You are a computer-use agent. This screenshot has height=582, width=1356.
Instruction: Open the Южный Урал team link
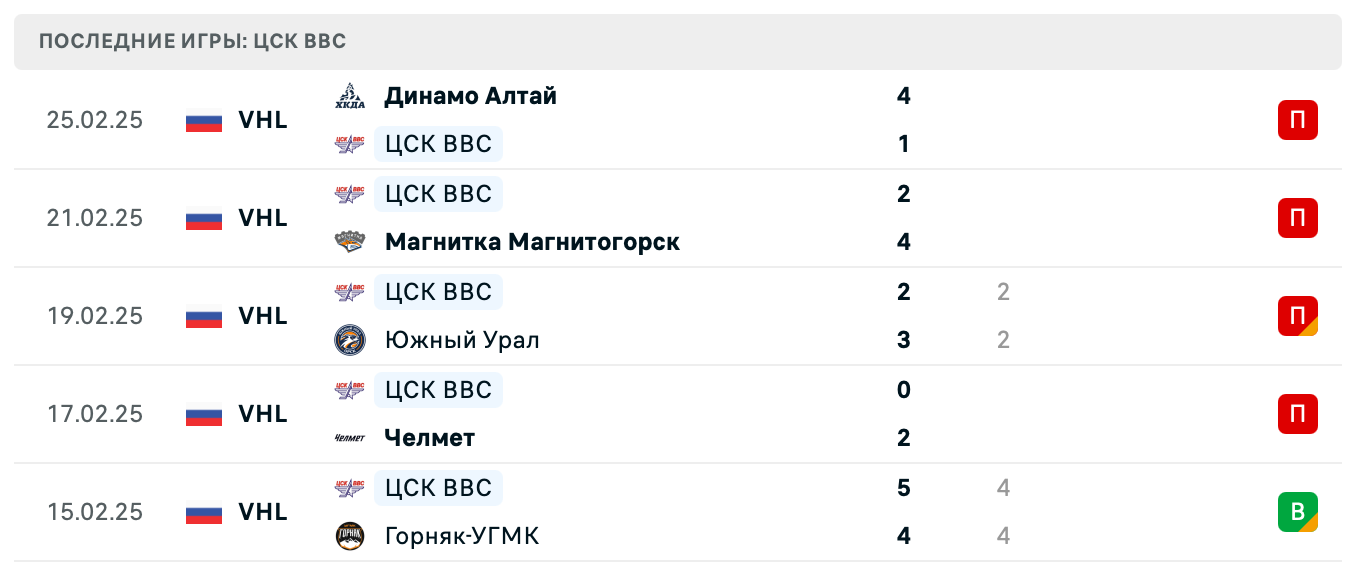click(x=461, y=340)
